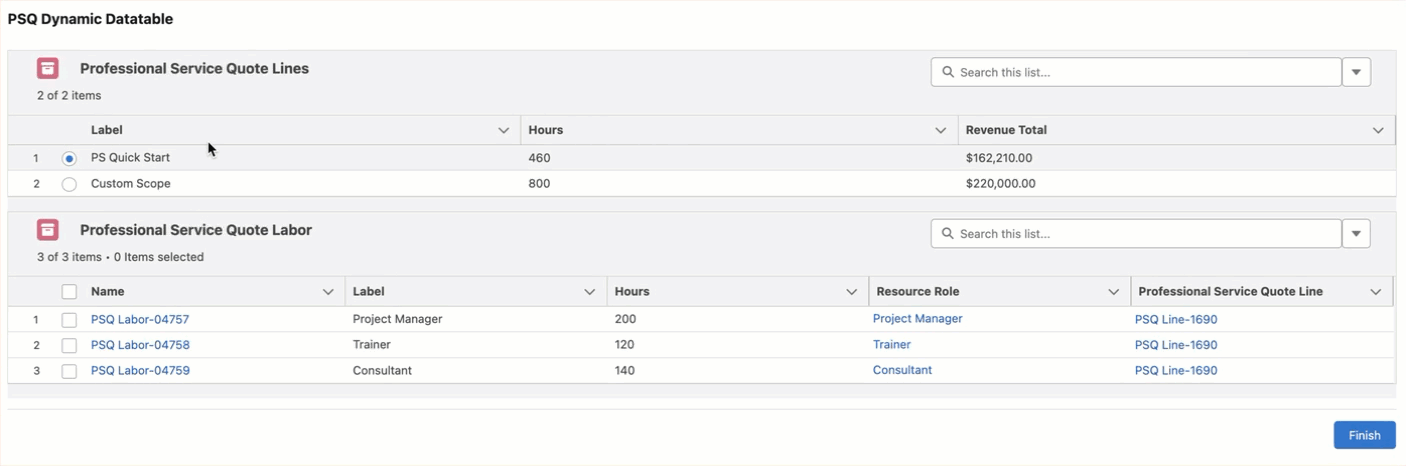Open PSQ Line-1690 link in Labor-04758 row
This screenshot has height=466, width=1406.
(x=1176, y=345)
